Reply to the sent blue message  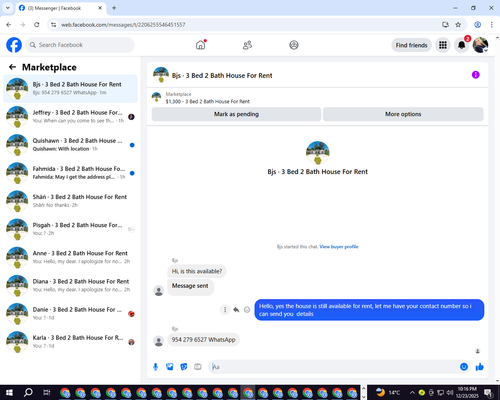236,310
